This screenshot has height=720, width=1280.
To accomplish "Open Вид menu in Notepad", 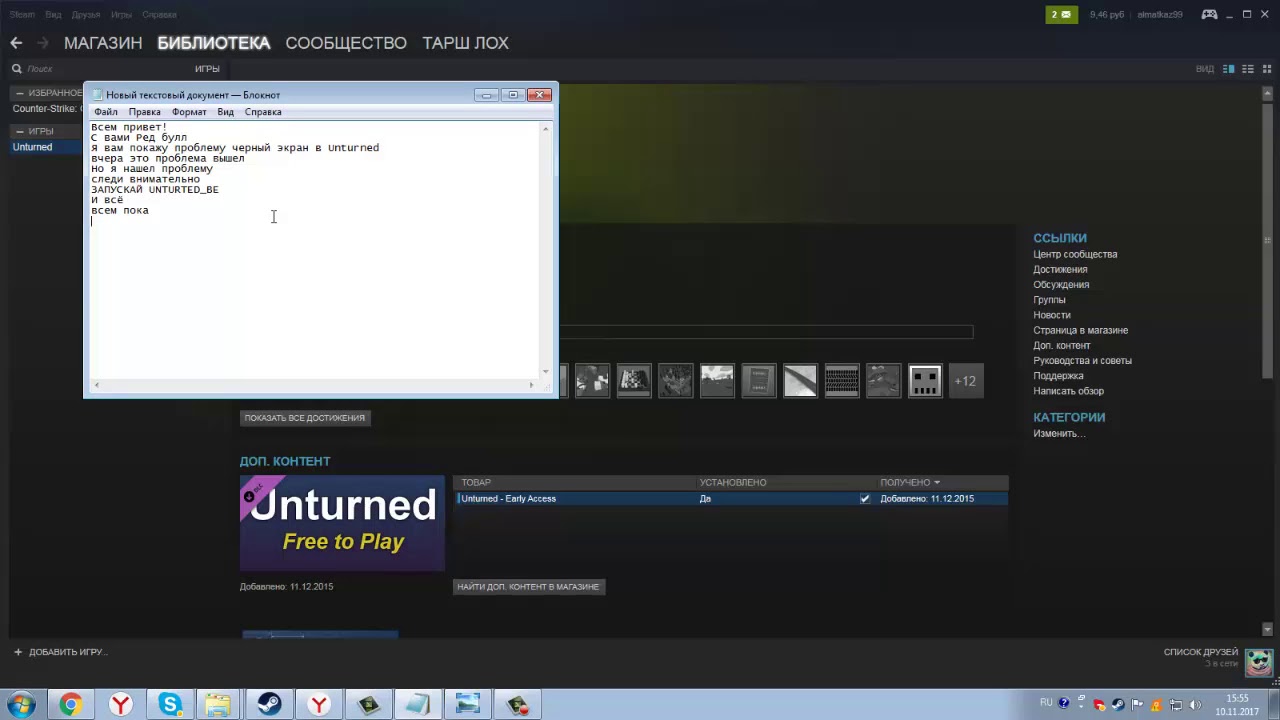I will pyautogui.click(x=226, y=112).
